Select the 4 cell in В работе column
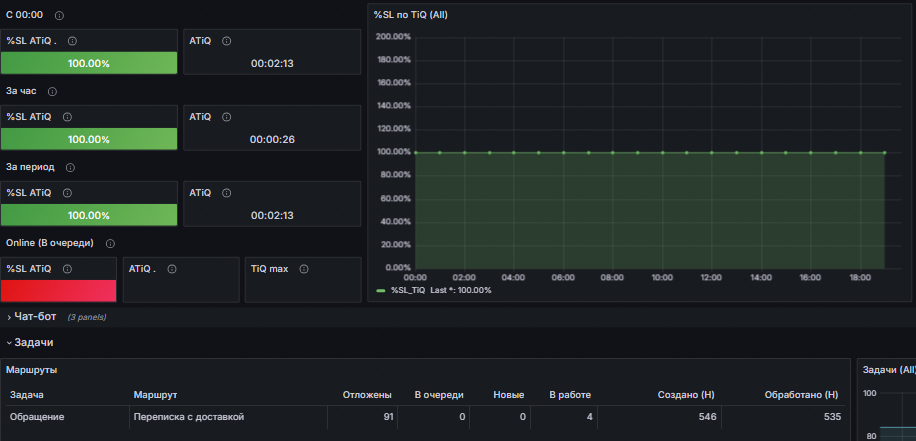Viewport: 916px width, 441px height. 563,417
